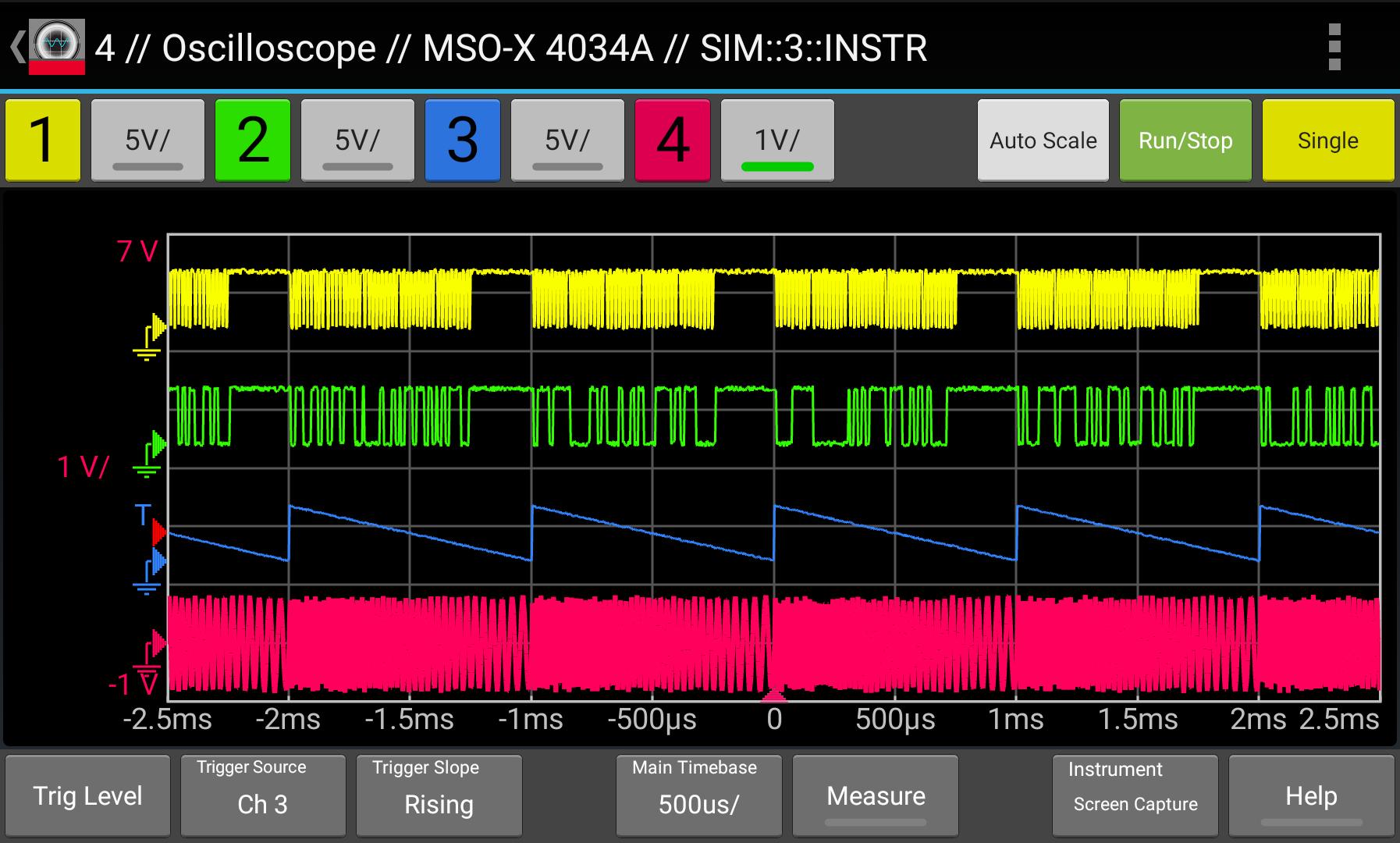This screenshot has width=1400, height=843.
Task: Capture the instrument screen
Action: (x=1134, y=795)
